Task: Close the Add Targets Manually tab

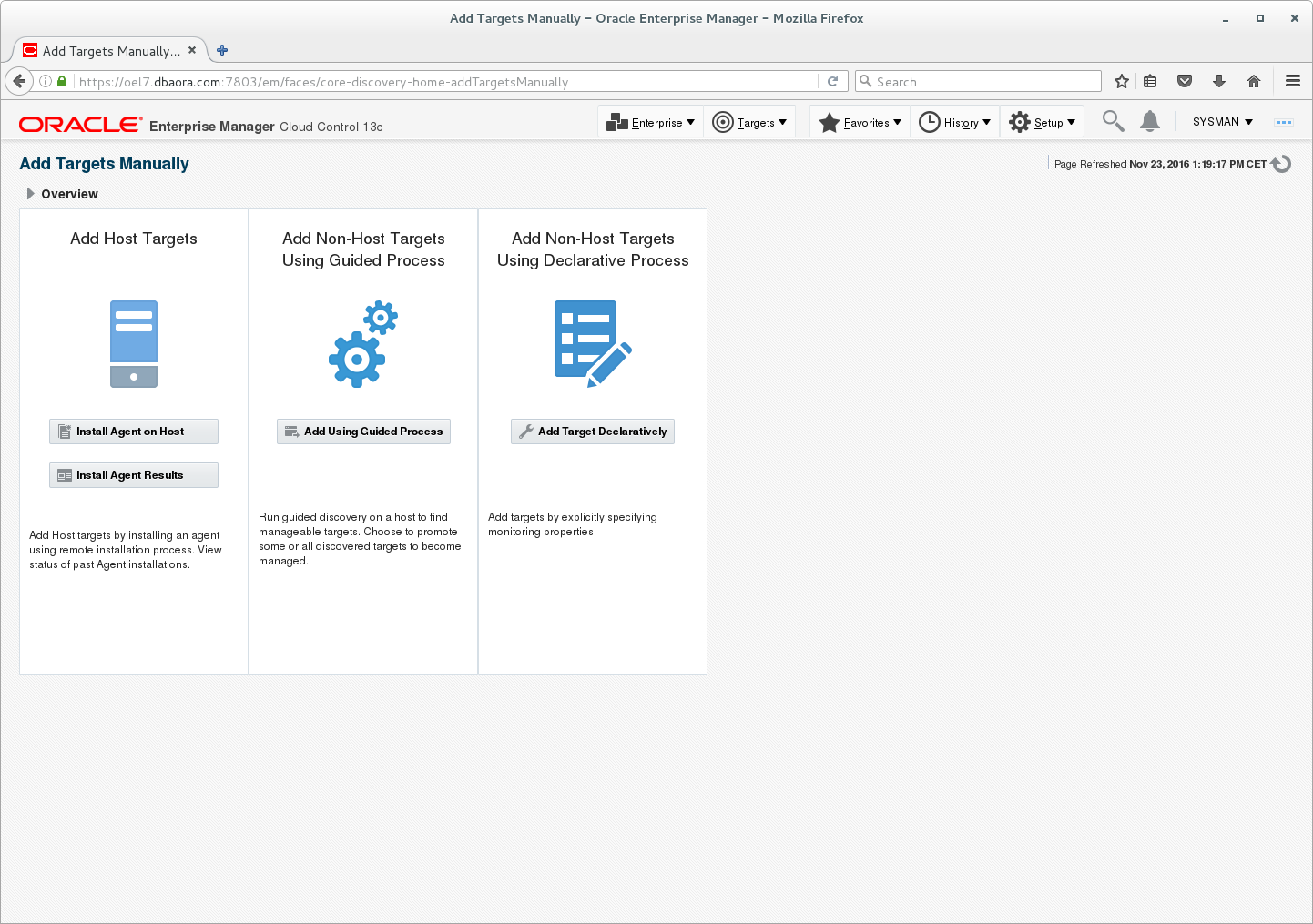Action: pos(192,50)
